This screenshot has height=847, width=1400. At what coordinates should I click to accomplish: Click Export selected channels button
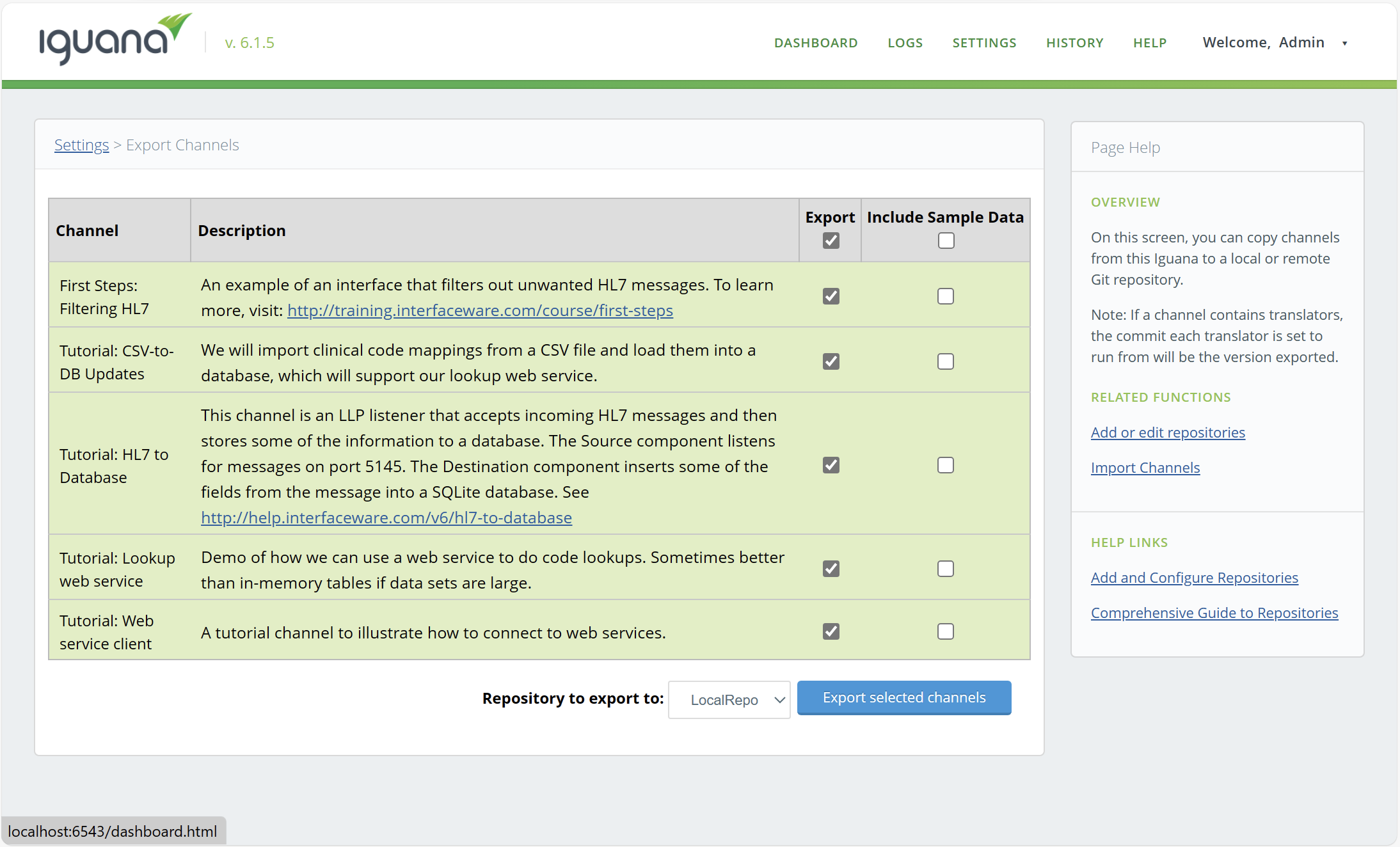[903, 697]
